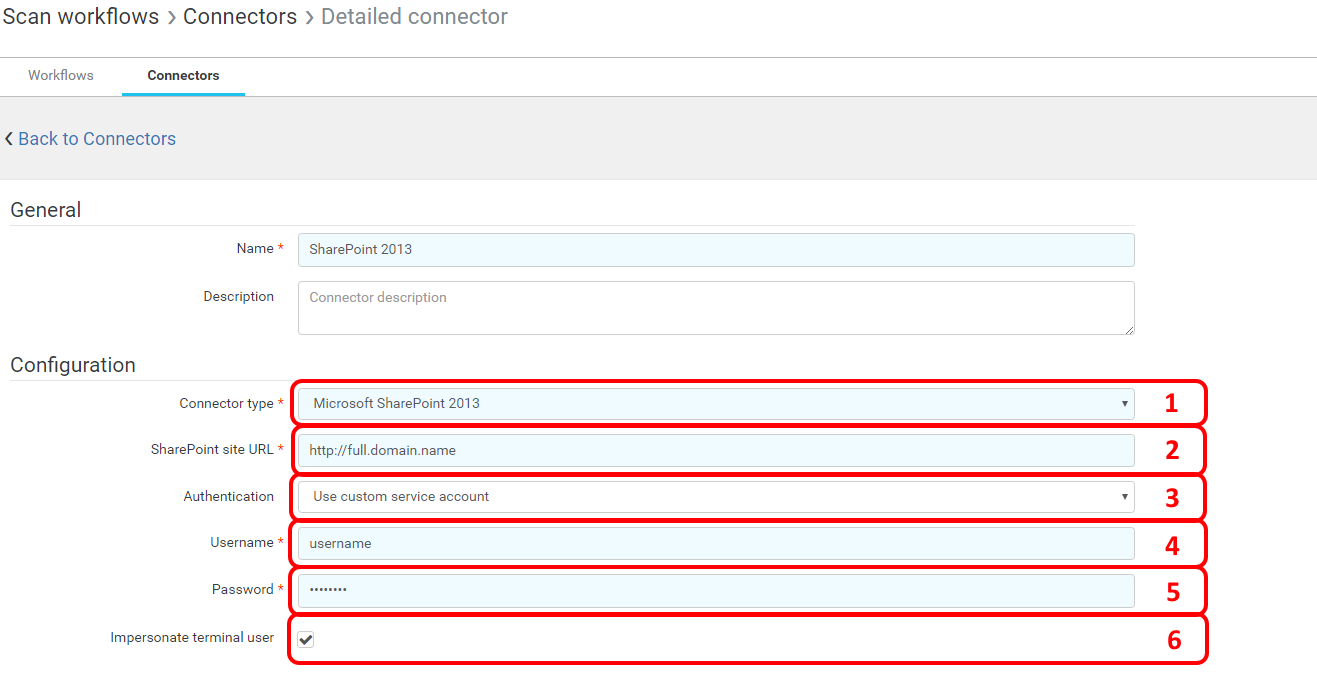The image size is (1317, 675).
Task: Click the Detailed connector breadcrumb text
Action: click(414, 17)
